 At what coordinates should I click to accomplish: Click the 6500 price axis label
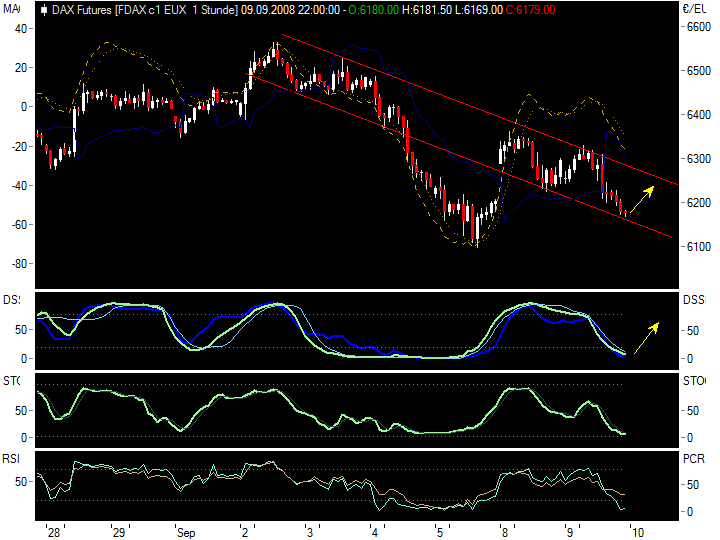698,71
